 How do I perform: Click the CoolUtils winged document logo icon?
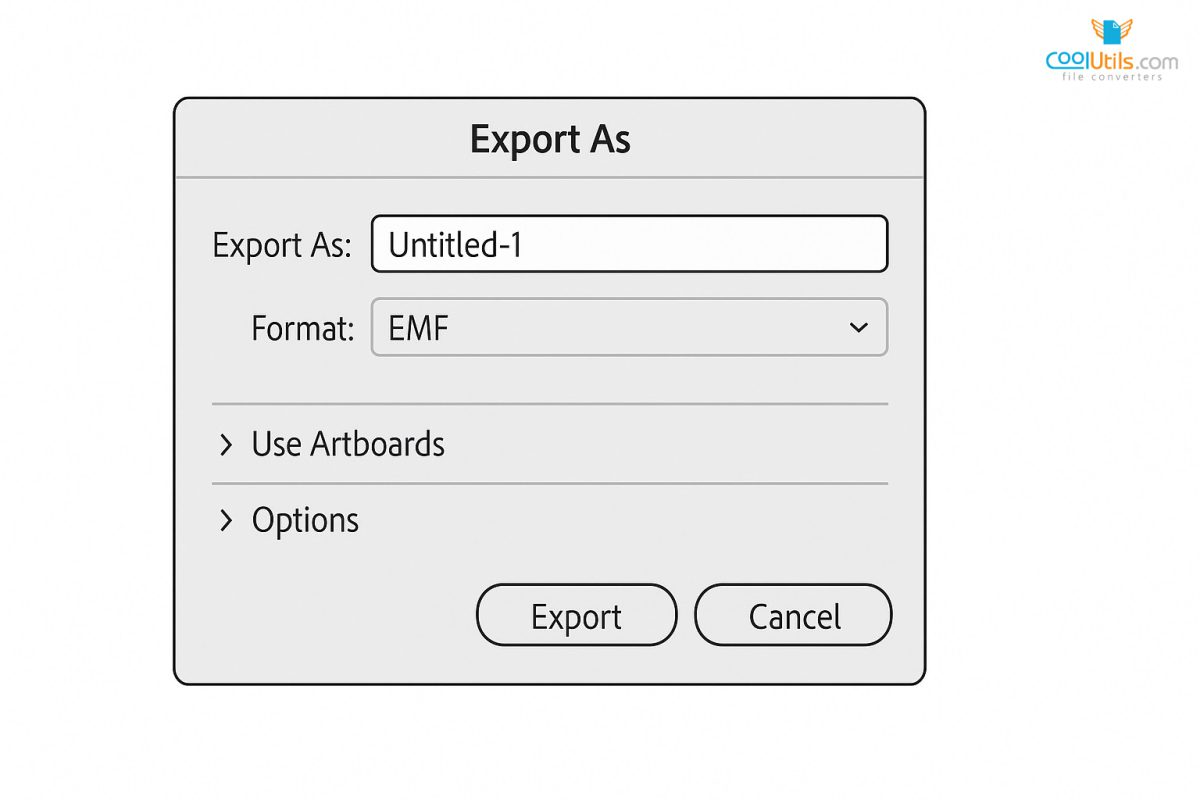(1111, 32)
